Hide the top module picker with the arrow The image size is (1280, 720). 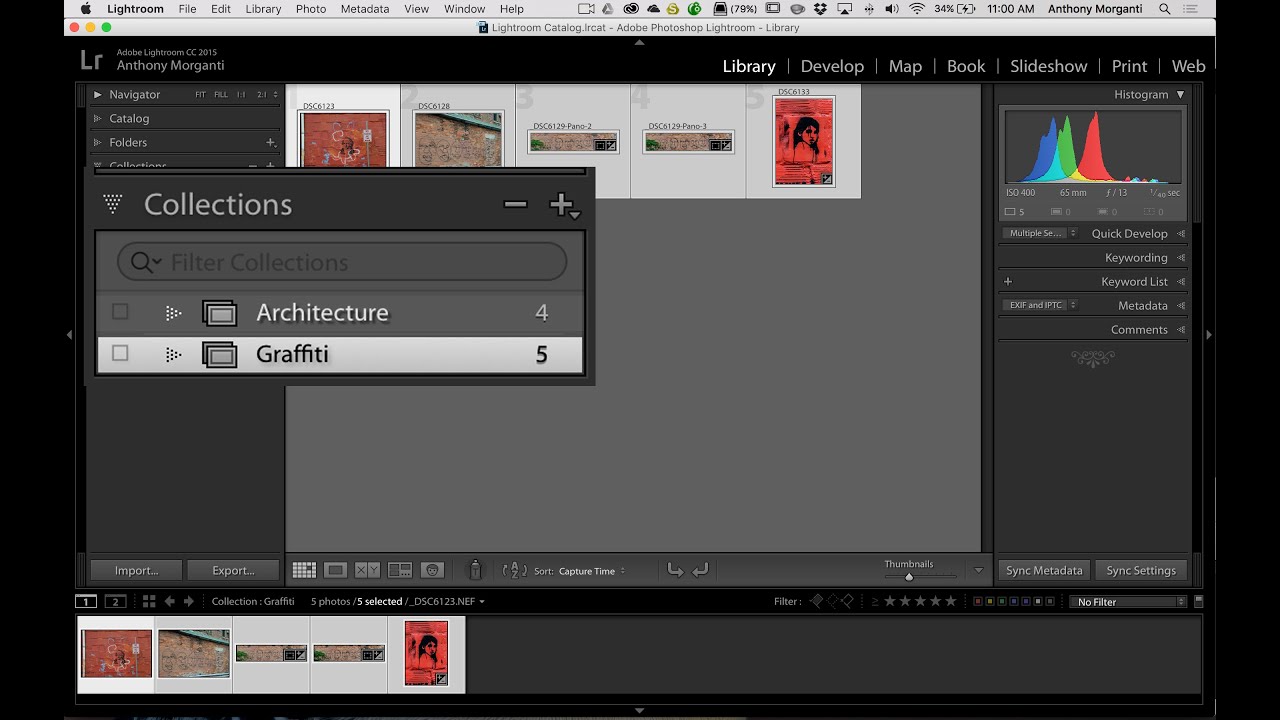click(x=640, y=42)
